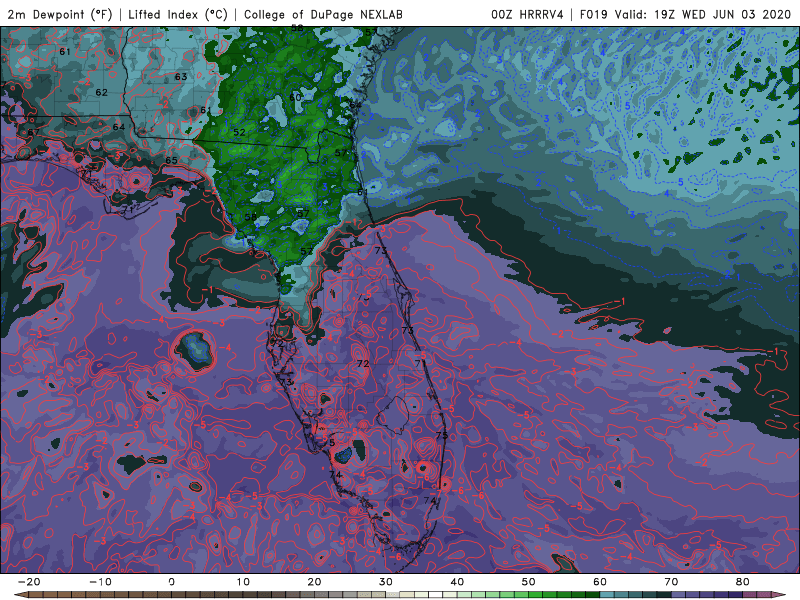The height and width of the screenshot is (600, 800).
Task: Click the 'F019 Valid: 19Z WED JUN 03 2020' text
Action: tap(685, 14)
